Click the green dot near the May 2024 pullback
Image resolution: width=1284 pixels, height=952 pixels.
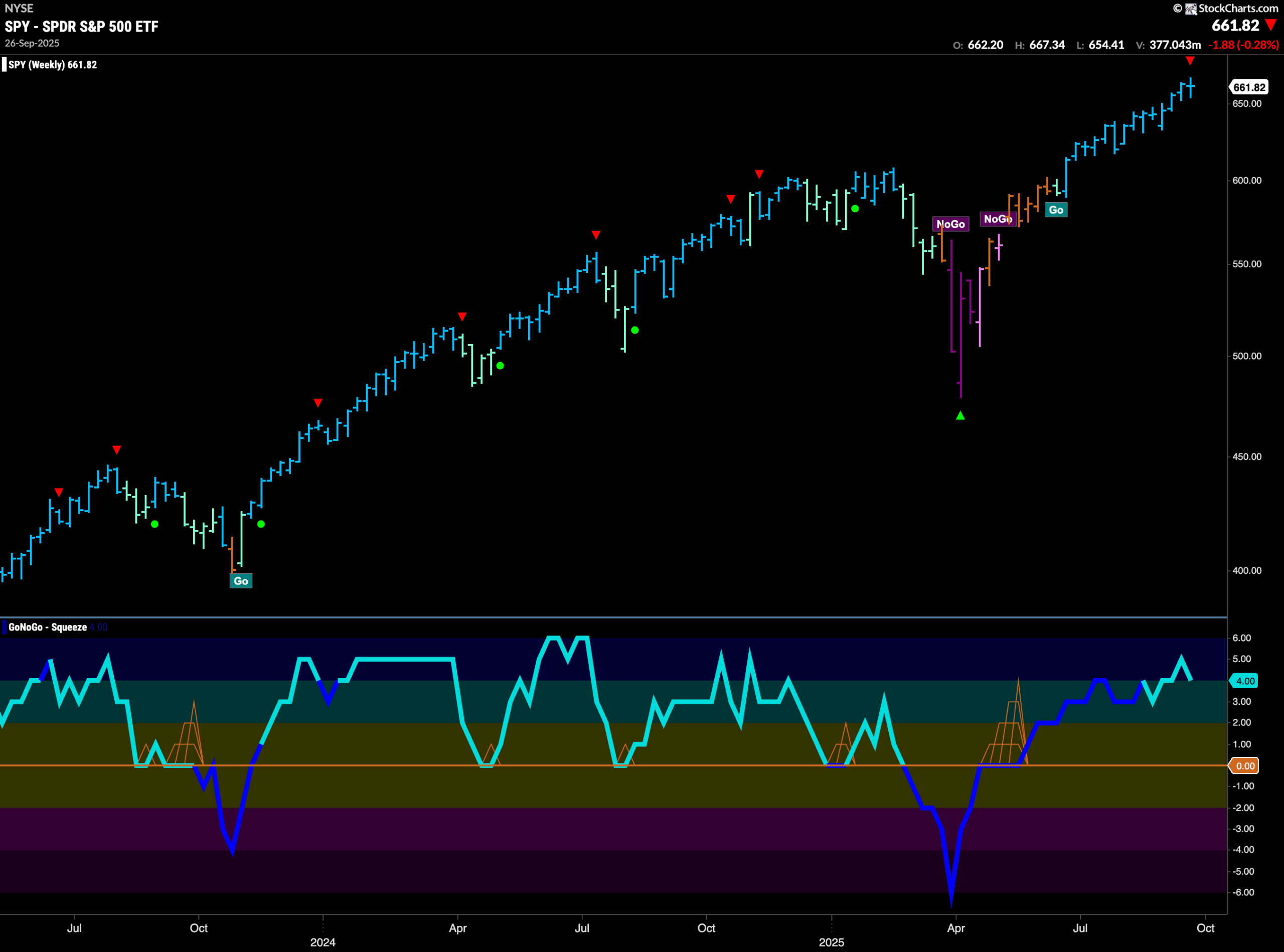pos(500,365)
